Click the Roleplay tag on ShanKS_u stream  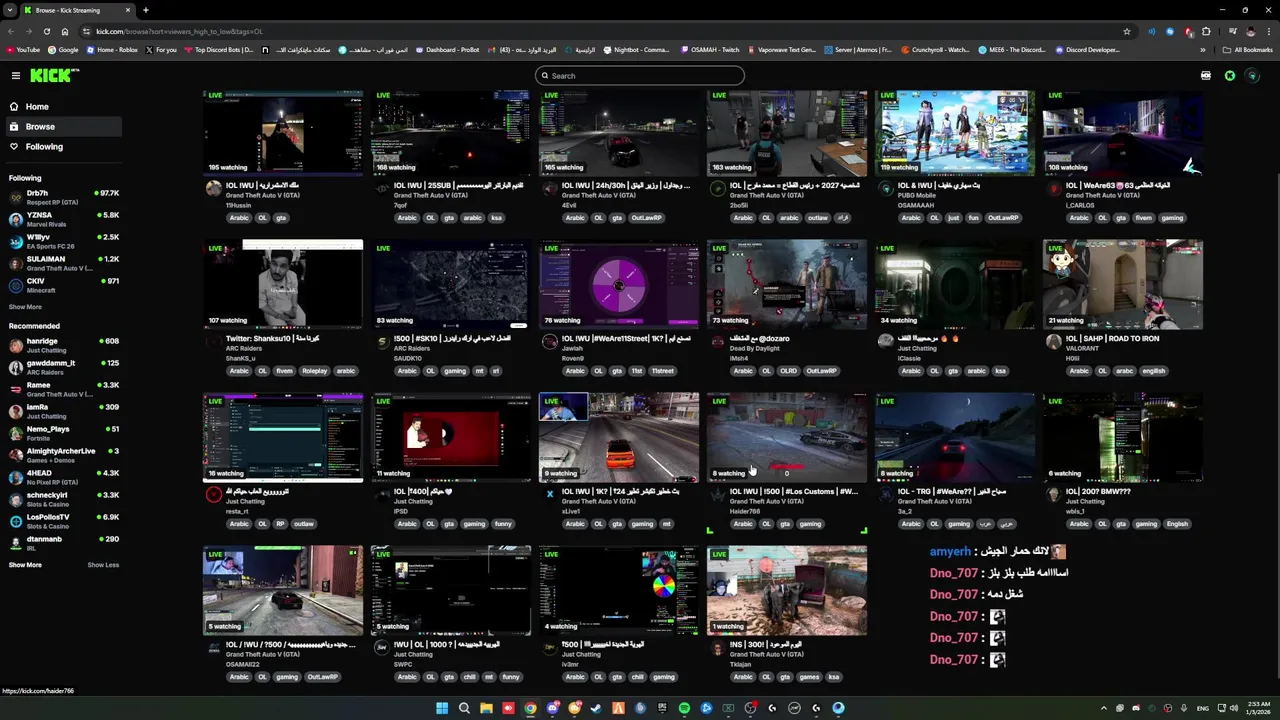pos(315,371)
